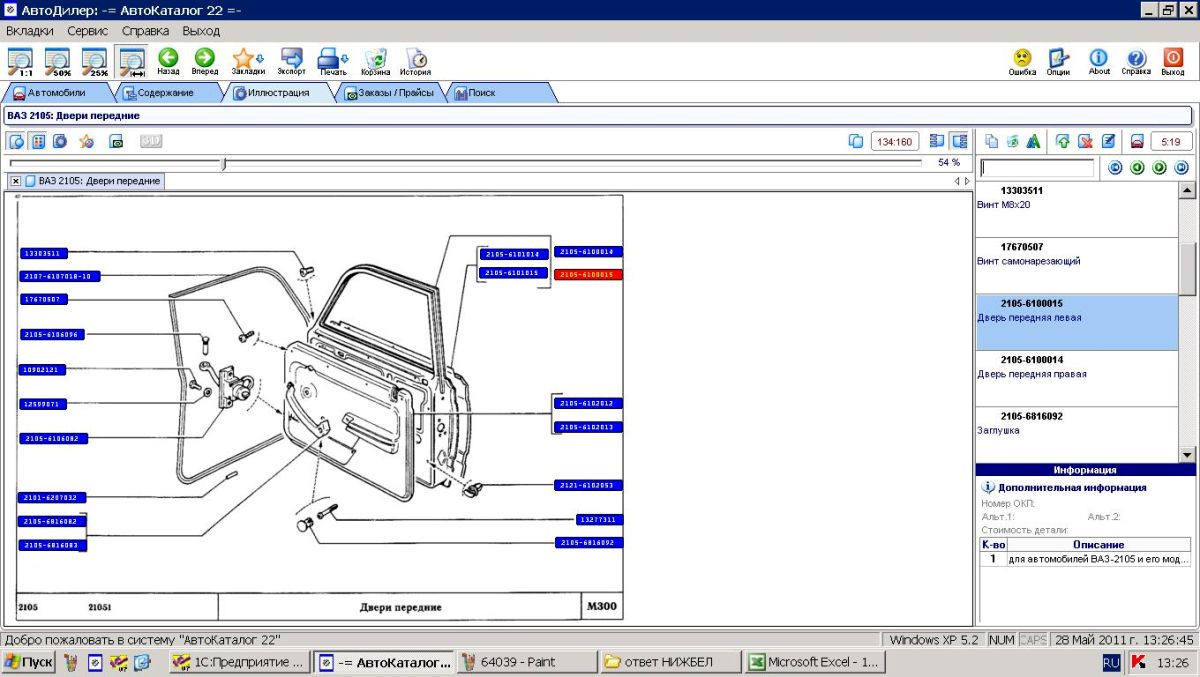
Task: Toggle the left-panel layout button
Action: (937, 141)
